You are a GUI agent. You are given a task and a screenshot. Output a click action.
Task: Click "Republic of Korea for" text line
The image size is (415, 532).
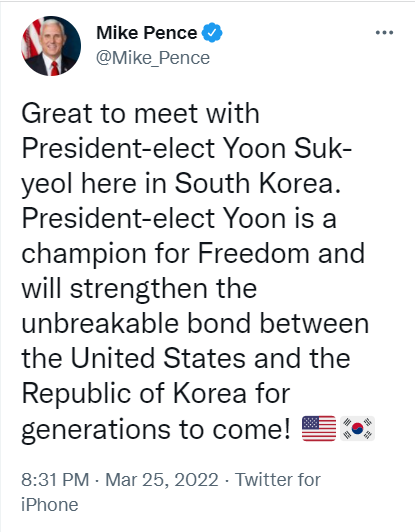click(x=156, y=394)
